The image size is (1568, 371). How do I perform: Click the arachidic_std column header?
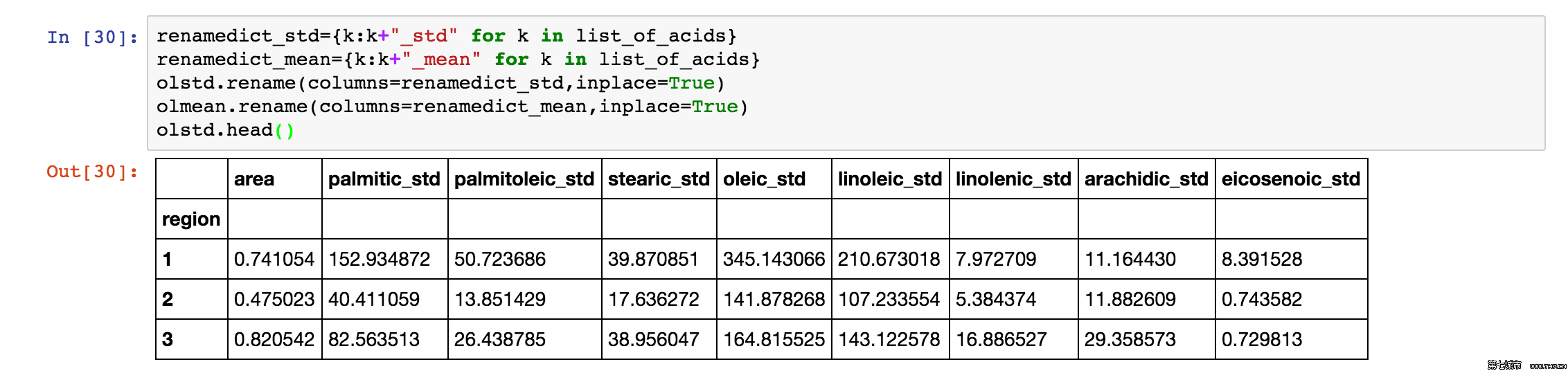(1146, 179)
